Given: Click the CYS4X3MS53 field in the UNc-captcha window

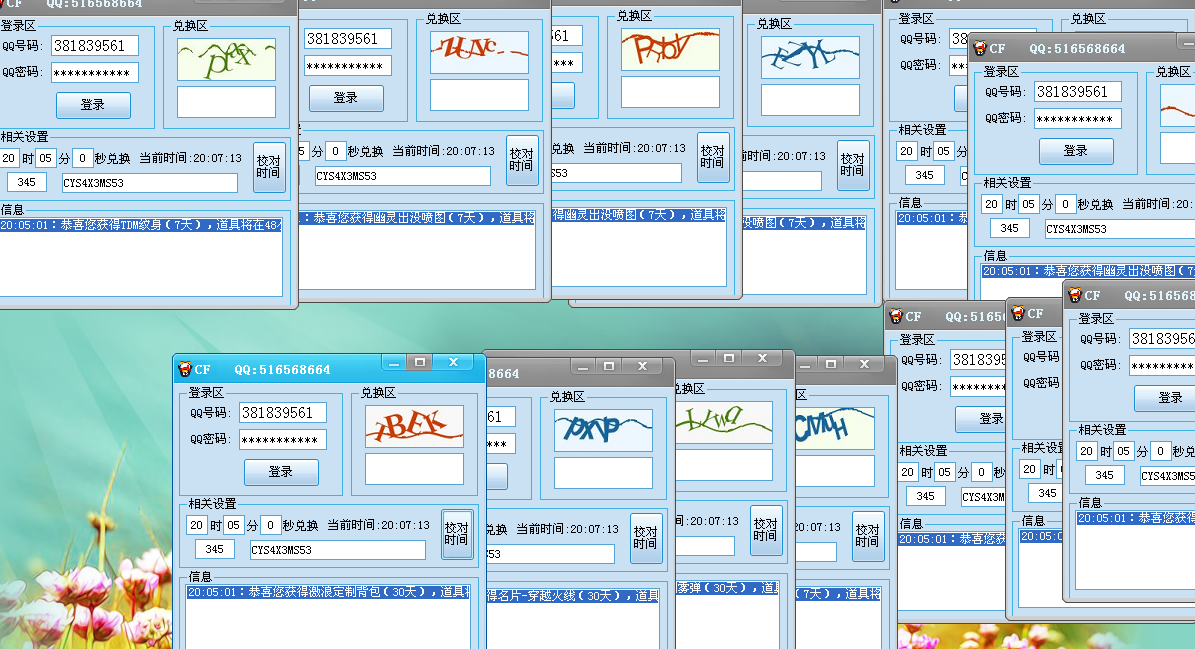Looking at the screenshot, I should pos(403,176).
